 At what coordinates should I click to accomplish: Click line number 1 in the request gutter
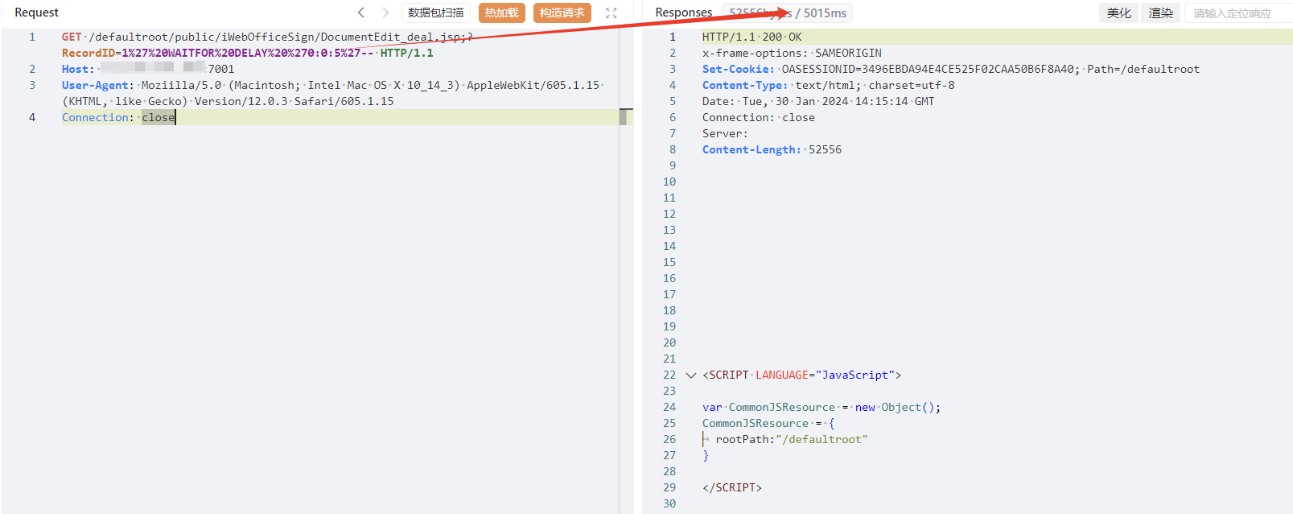pyautogui.click(x=32, y=37)
